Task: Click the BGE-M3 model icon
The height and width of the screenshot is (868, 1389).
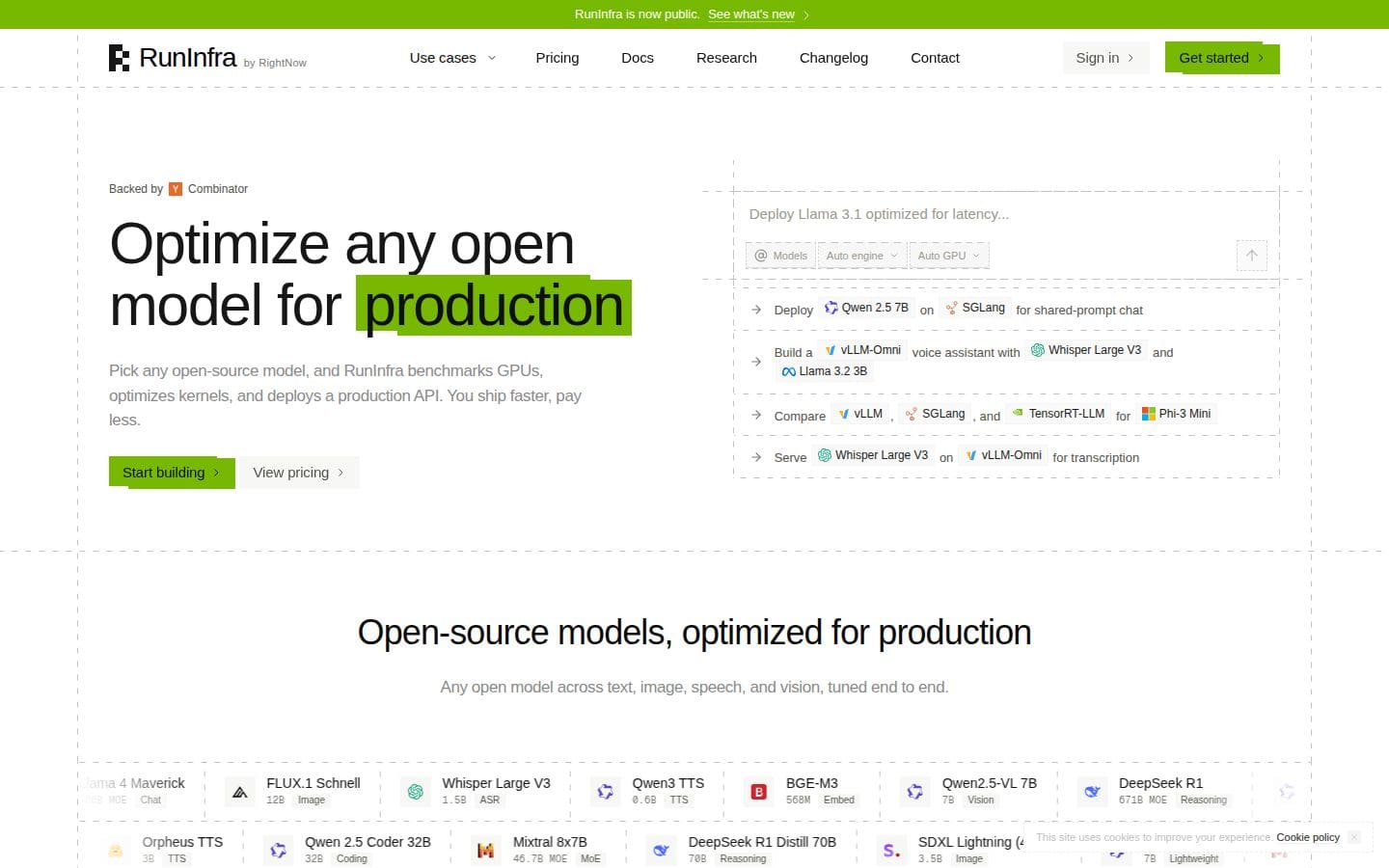Action: point(759,792)
